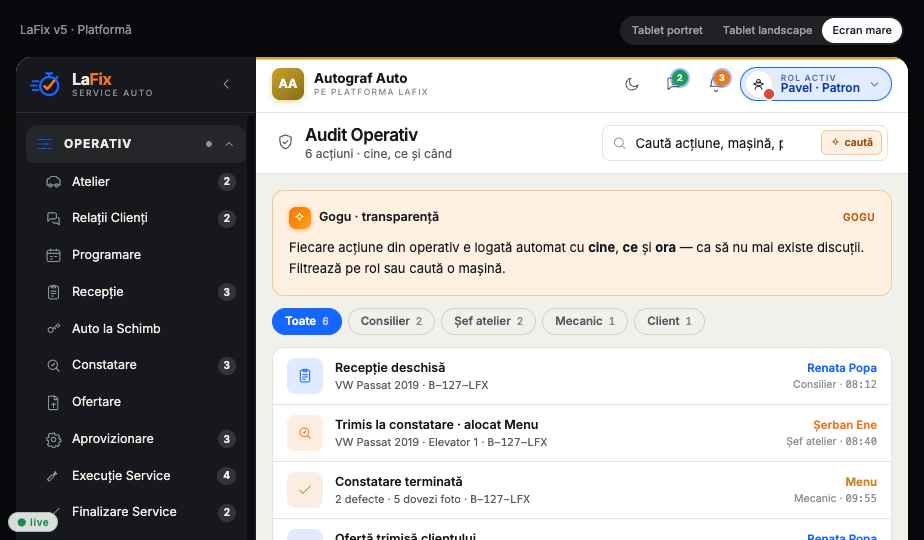924x540 pixels.
Task: Open Execuție Service in the sidebar
Action: (136, 475)
